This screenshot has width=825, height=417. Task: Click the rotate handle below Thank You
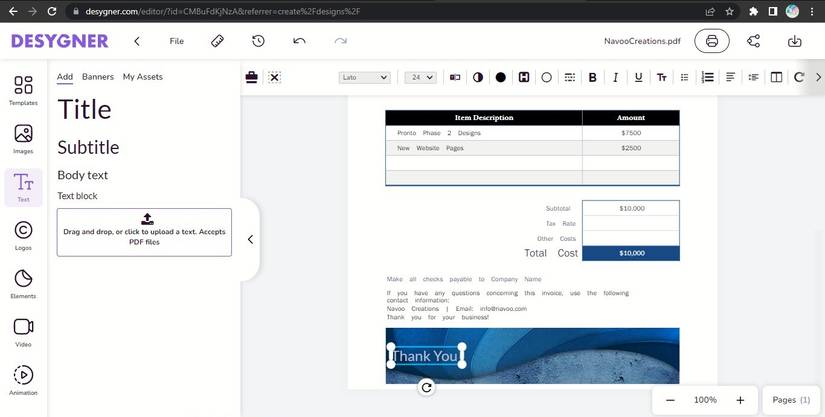[427, 388]
